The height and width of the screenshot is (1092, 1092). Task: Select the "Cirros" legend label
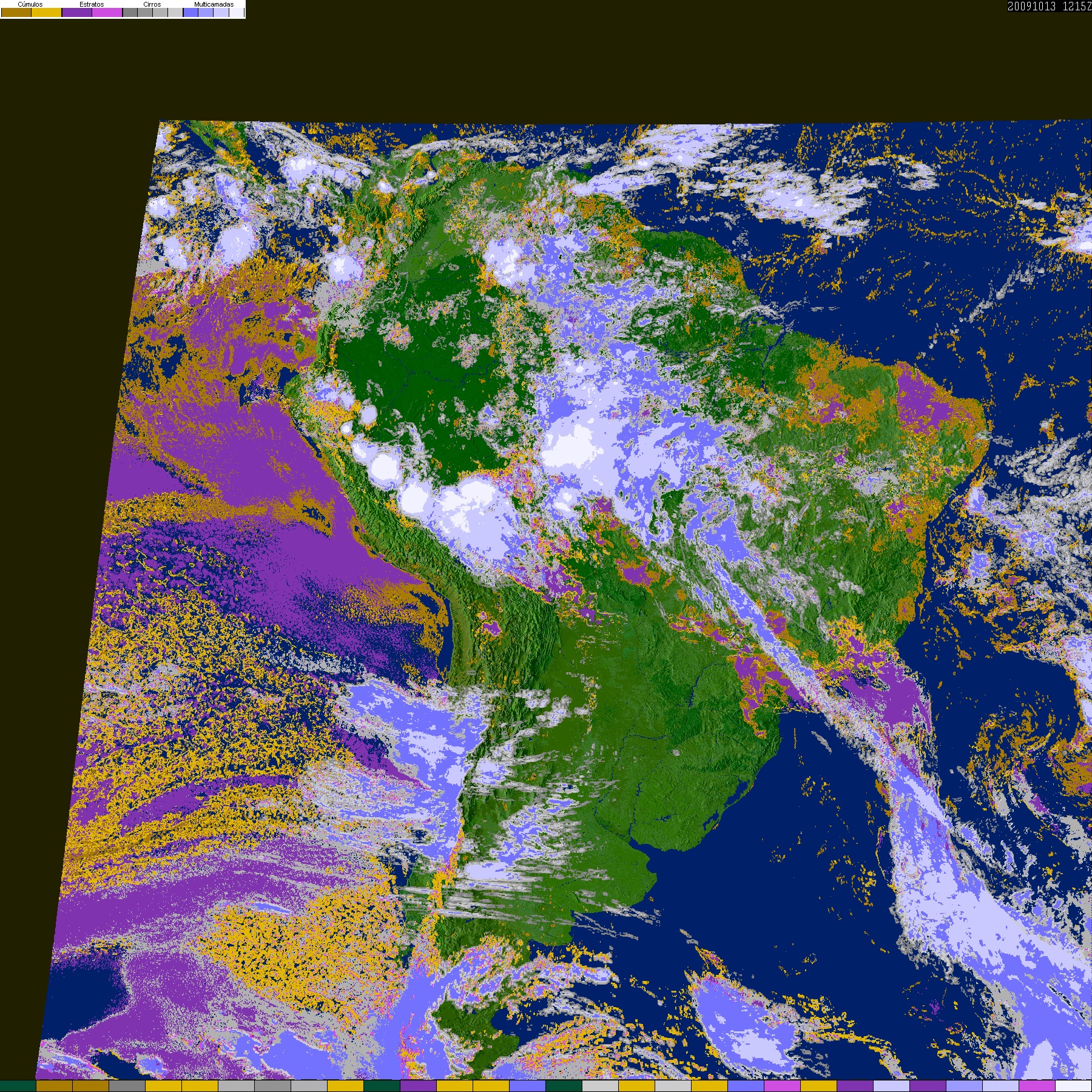pyautogui.click(x=152, y=4)
